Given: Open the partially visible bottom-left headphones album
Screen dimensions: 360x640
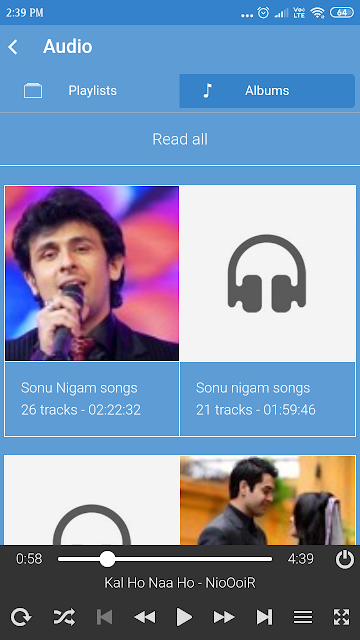Looking at the screenshot, I should (92, 500).
